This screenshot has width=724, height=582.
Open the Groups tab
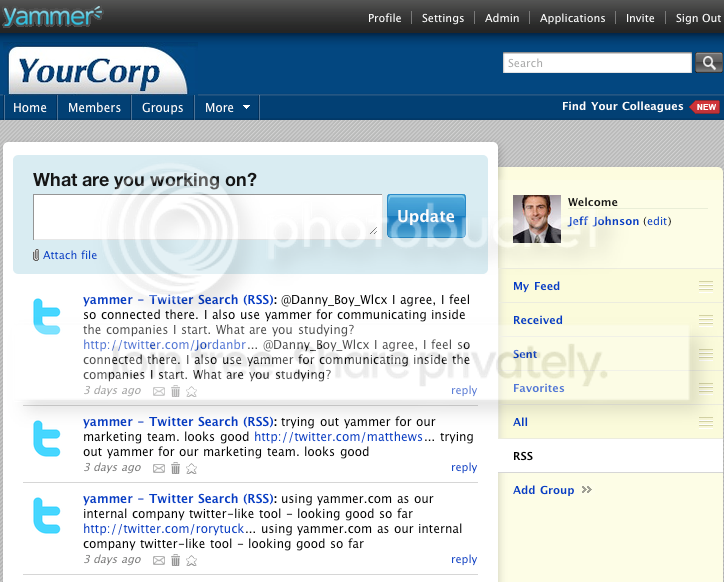pyautogui.click(x=163, y=108)
